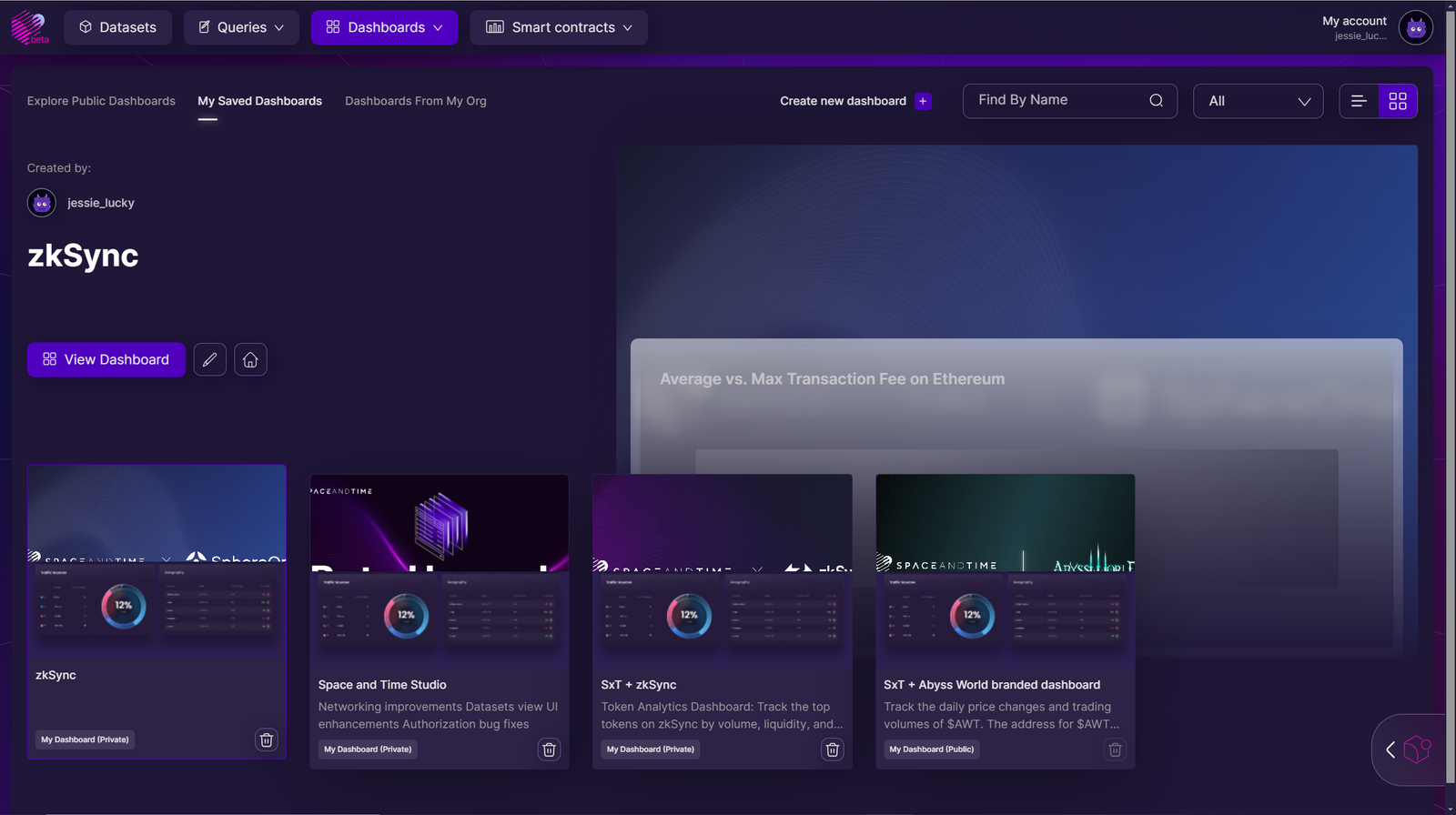Click the Space and Time Studio title

pyautogui.click(x=382, y=685)
